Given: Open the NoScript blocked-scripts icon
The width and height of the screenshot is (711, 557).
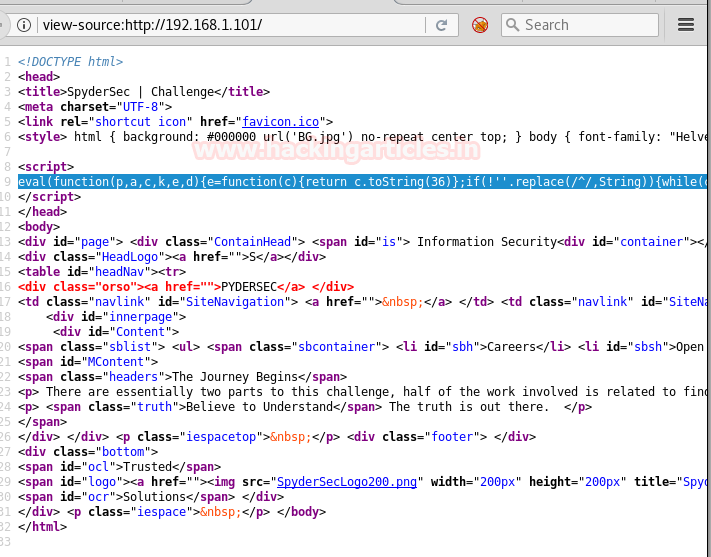Looking at the screenshot, I should (480, 25).
